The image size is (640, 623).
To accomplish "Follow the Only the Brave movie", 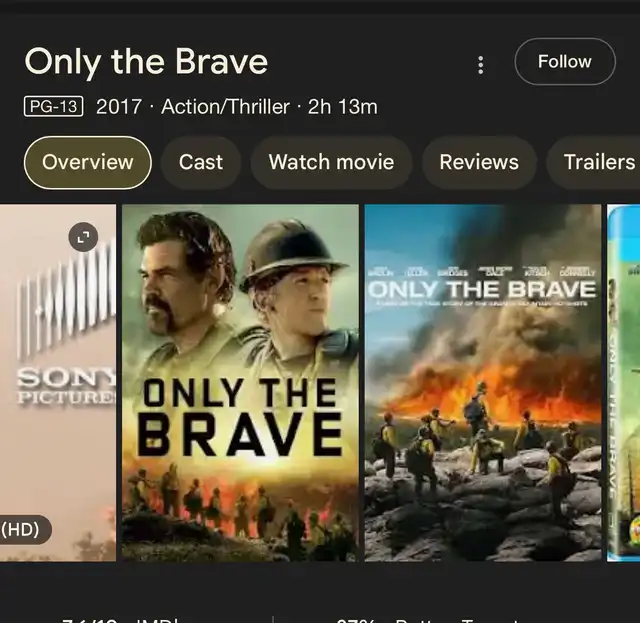I will click(x=565, y=62).
